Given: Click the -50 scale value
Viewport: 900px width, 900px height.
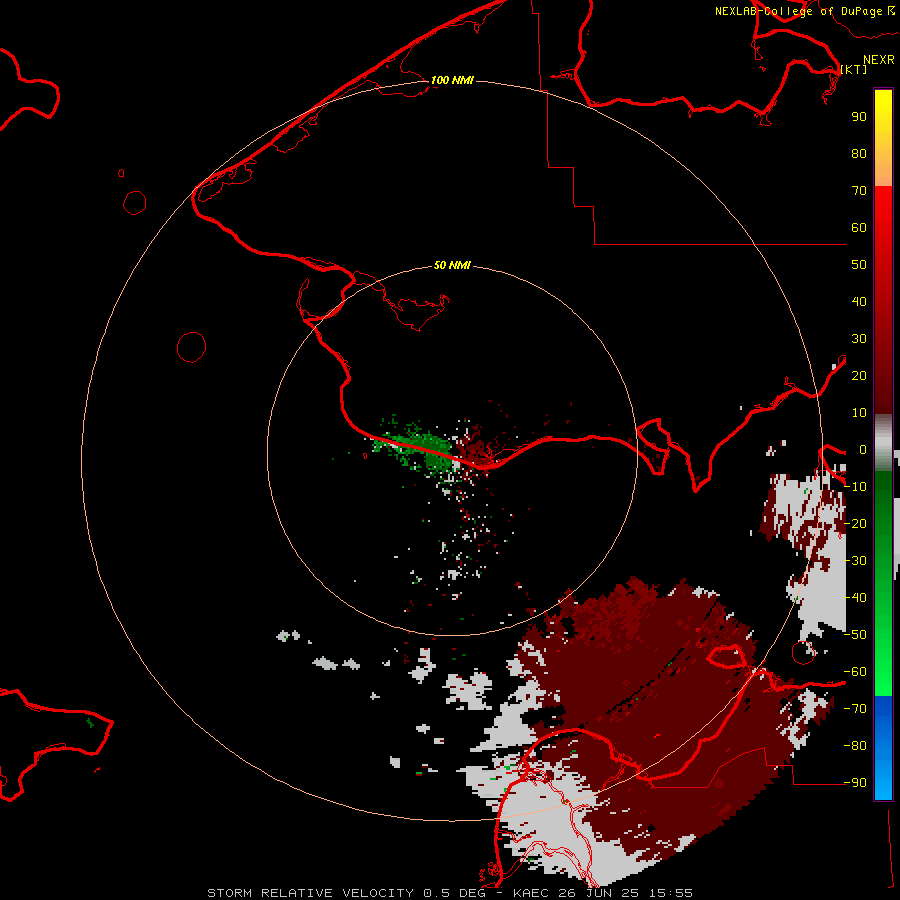Looking at the screenshot, I should click(x=855, y=635).
